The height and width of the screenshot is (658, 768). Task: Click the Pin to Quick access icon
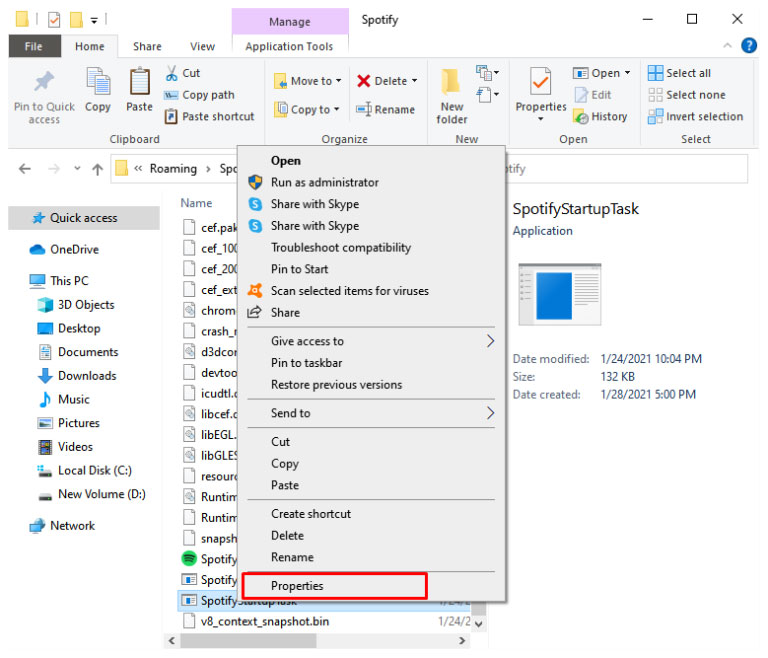44,84
